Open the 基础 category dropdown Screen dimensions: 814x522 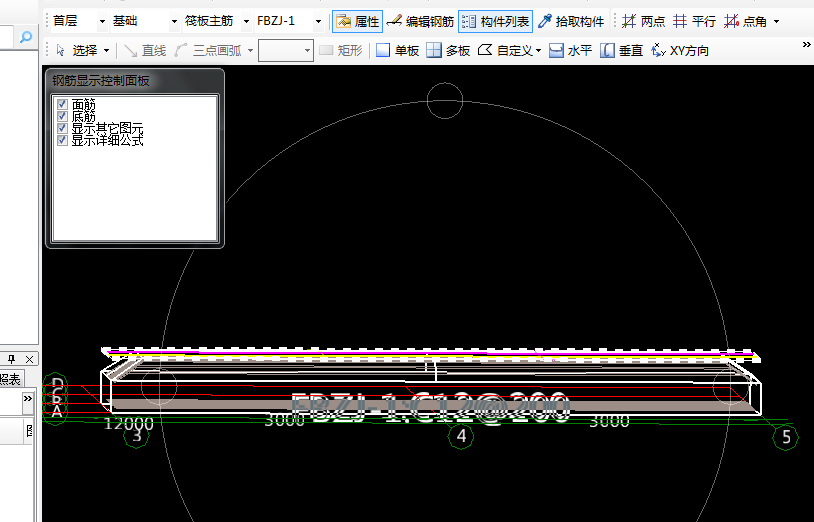coord(174,22)
